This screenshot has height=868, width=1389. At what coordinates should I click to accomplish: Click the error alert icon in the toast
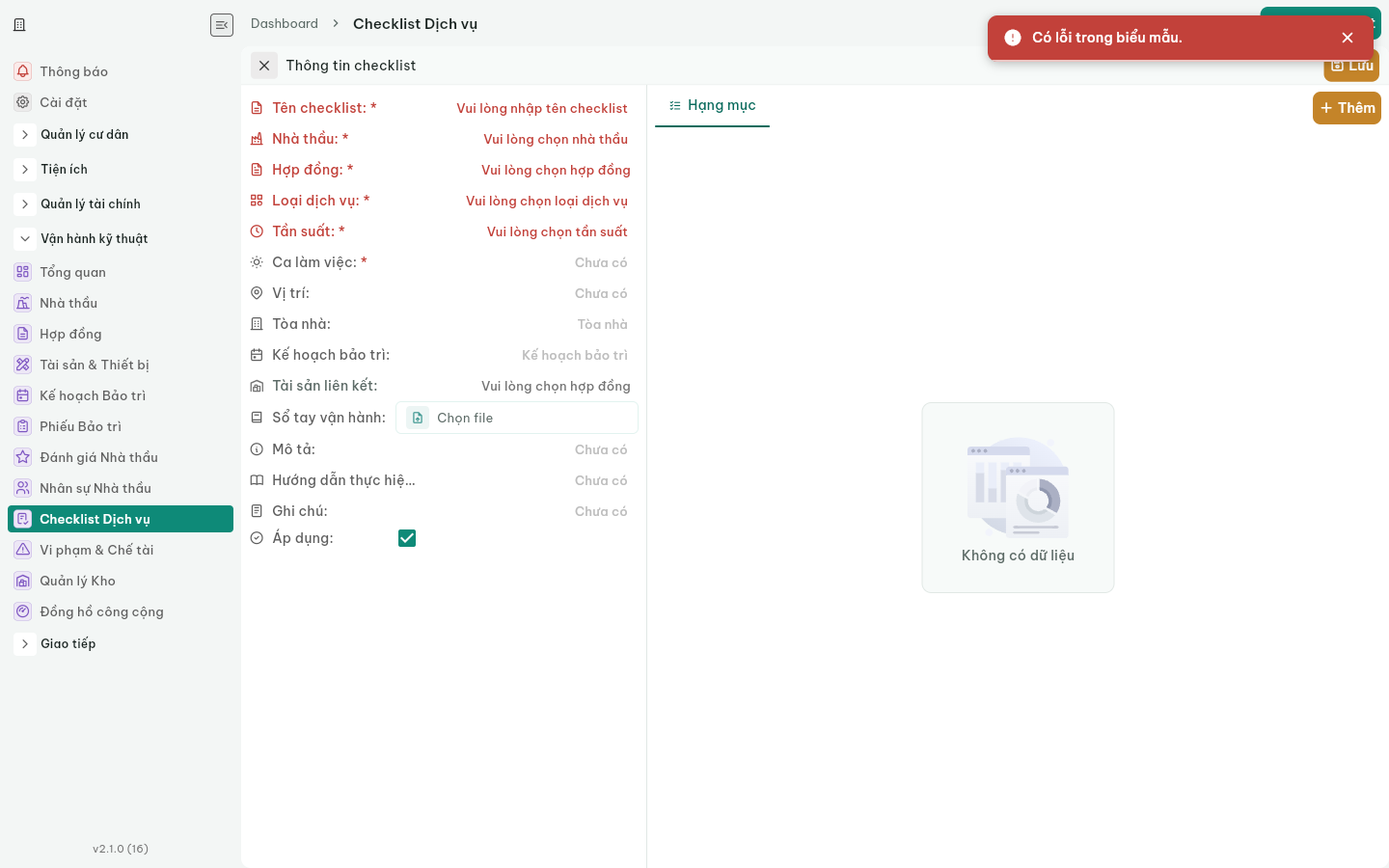(x=1013, y=38)
